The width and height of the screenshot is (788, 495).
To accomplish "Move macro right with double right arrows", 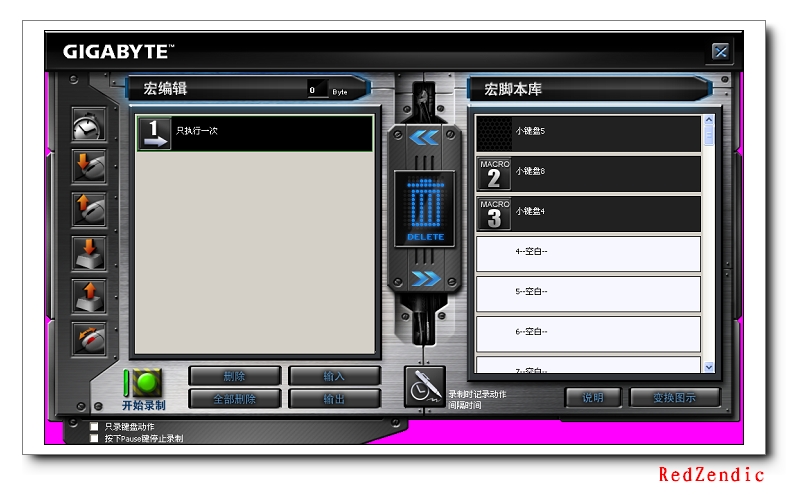I will [x=425, y=278].
